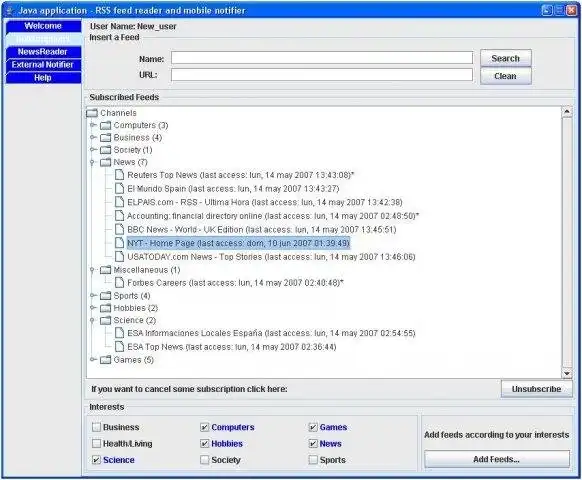The width and height of the screenshot is (582, 480).
Task: Open the Help tab
Action: [x=43, y=78]
